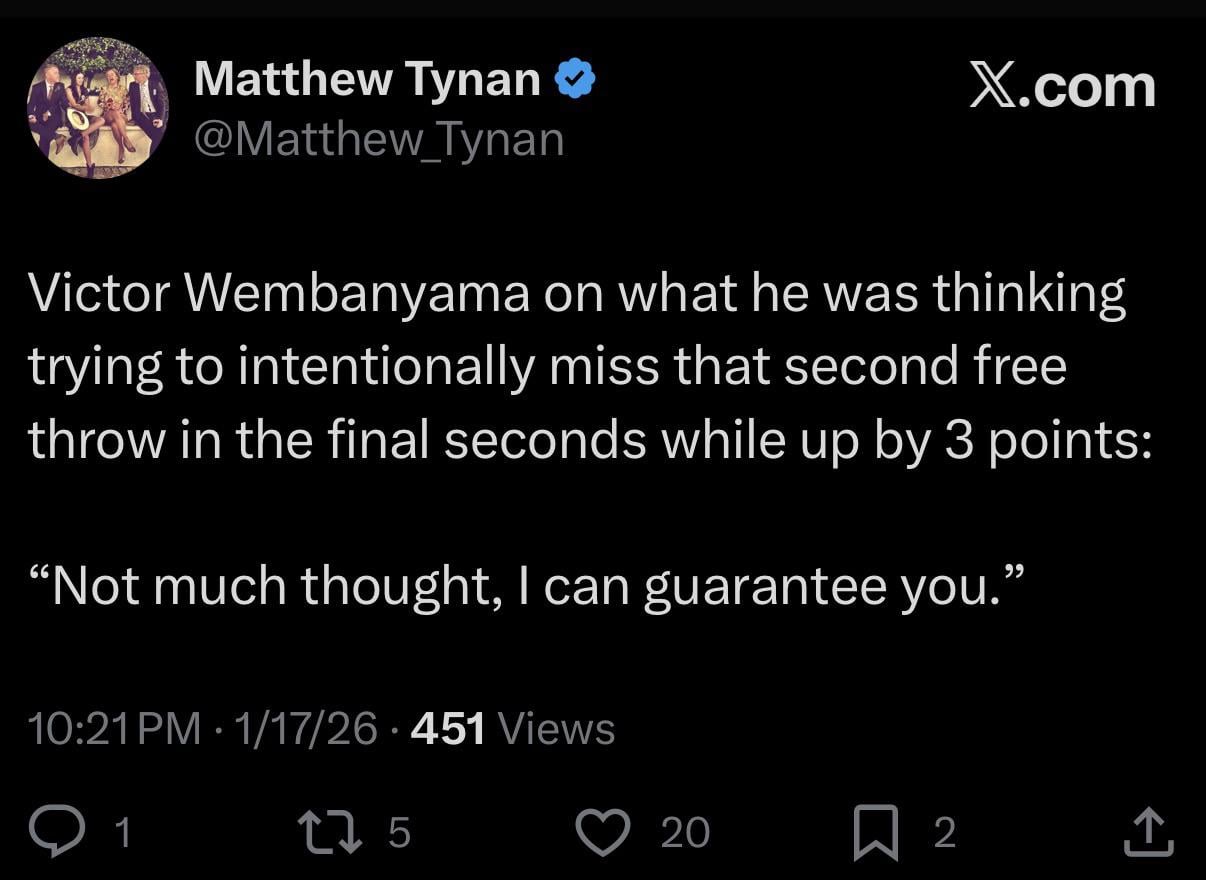1206x880 pixels.
Task: Open the share icon on the far right
Action: (x=1148, y=831)
